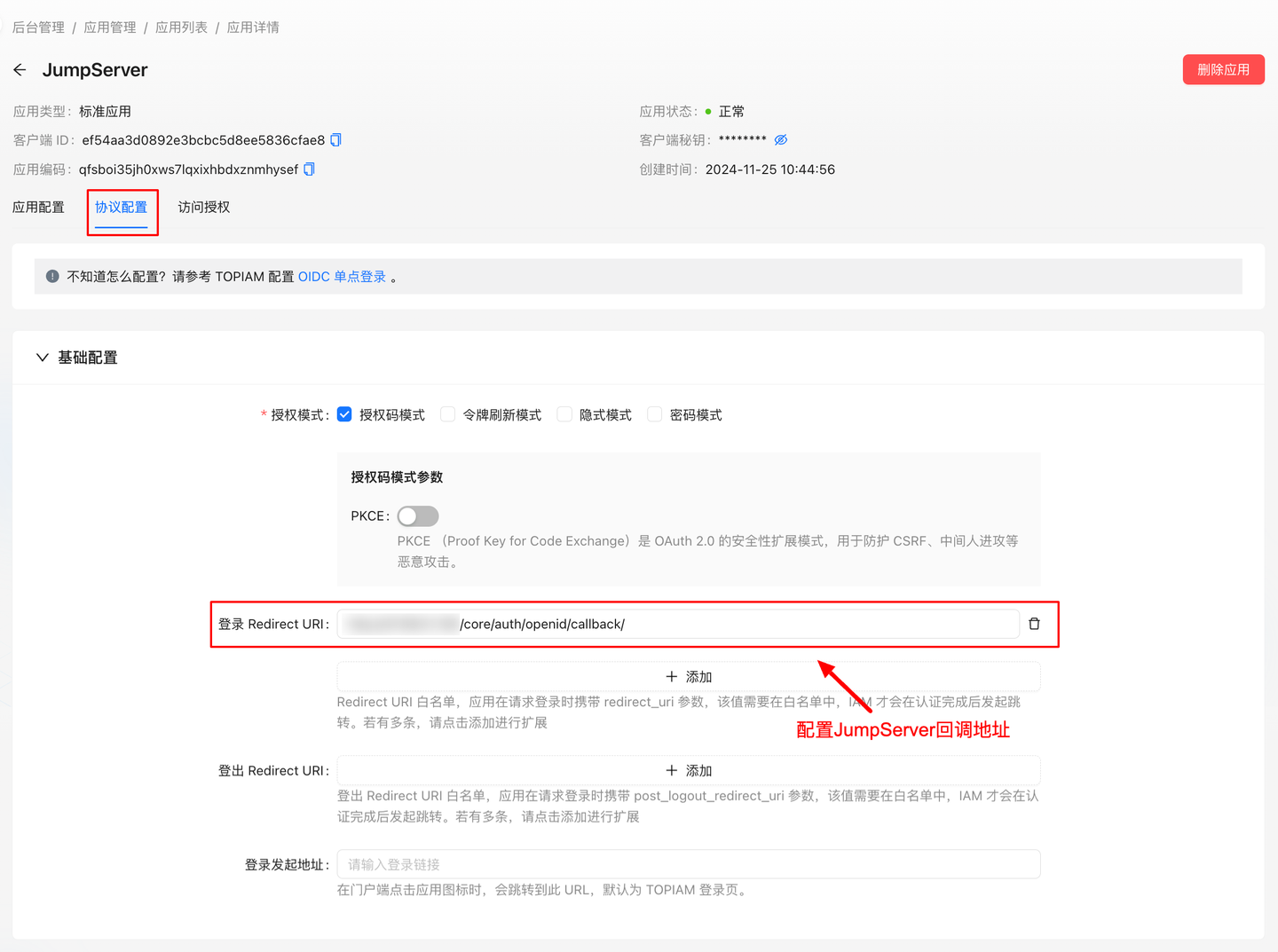Image resolution: width=1278 pixels, height=952 pixels.
Task: Delete the login Redirect URI entry
Action: [1034, 624]
